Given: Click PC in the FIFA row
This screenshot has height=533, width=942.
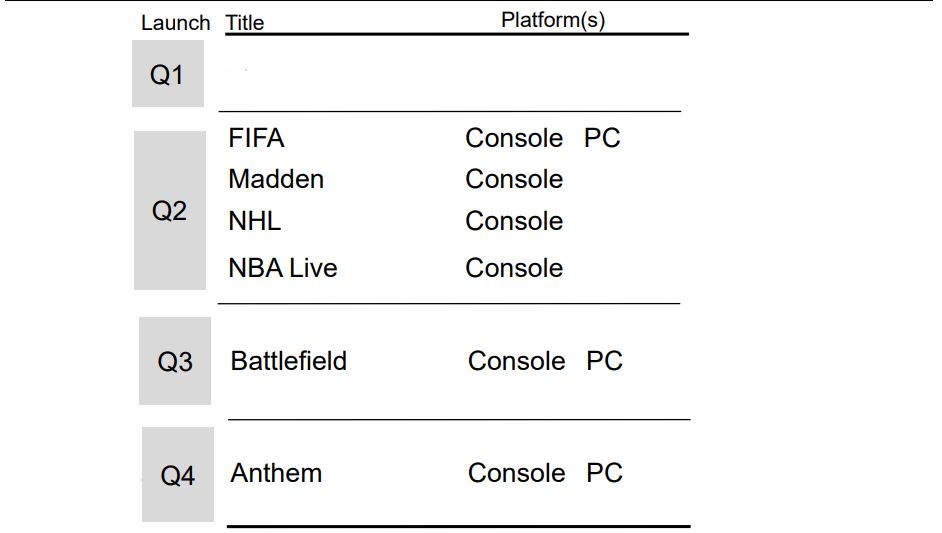Looking at the screenshot, I should click(x=602, y=138).
